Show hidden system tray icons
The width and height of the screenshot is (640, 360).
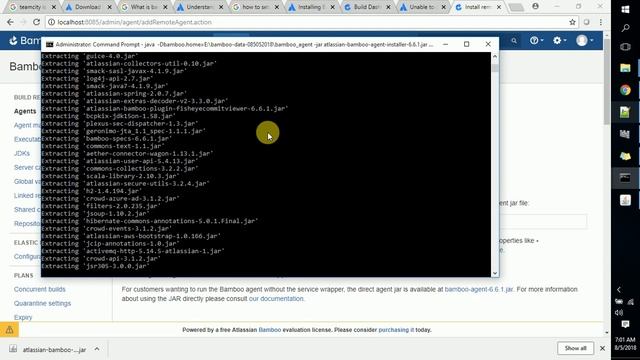619,289
